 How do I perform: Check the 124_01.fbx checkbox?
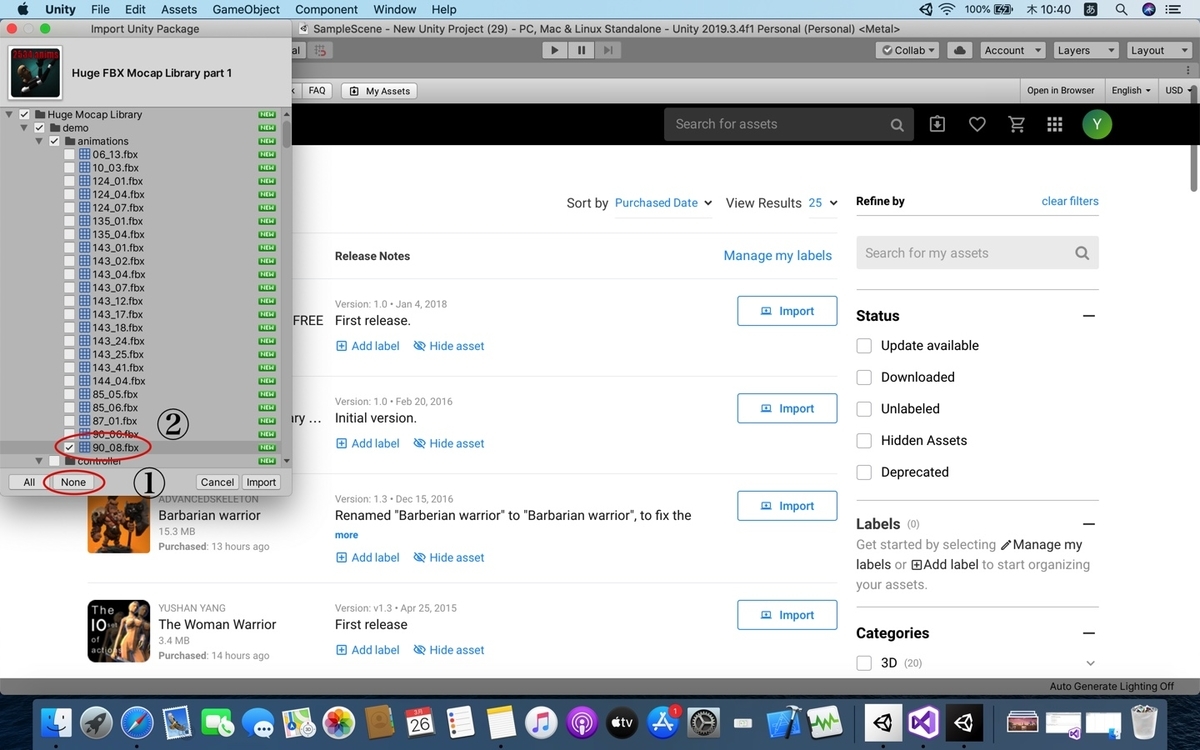point(69,181)
